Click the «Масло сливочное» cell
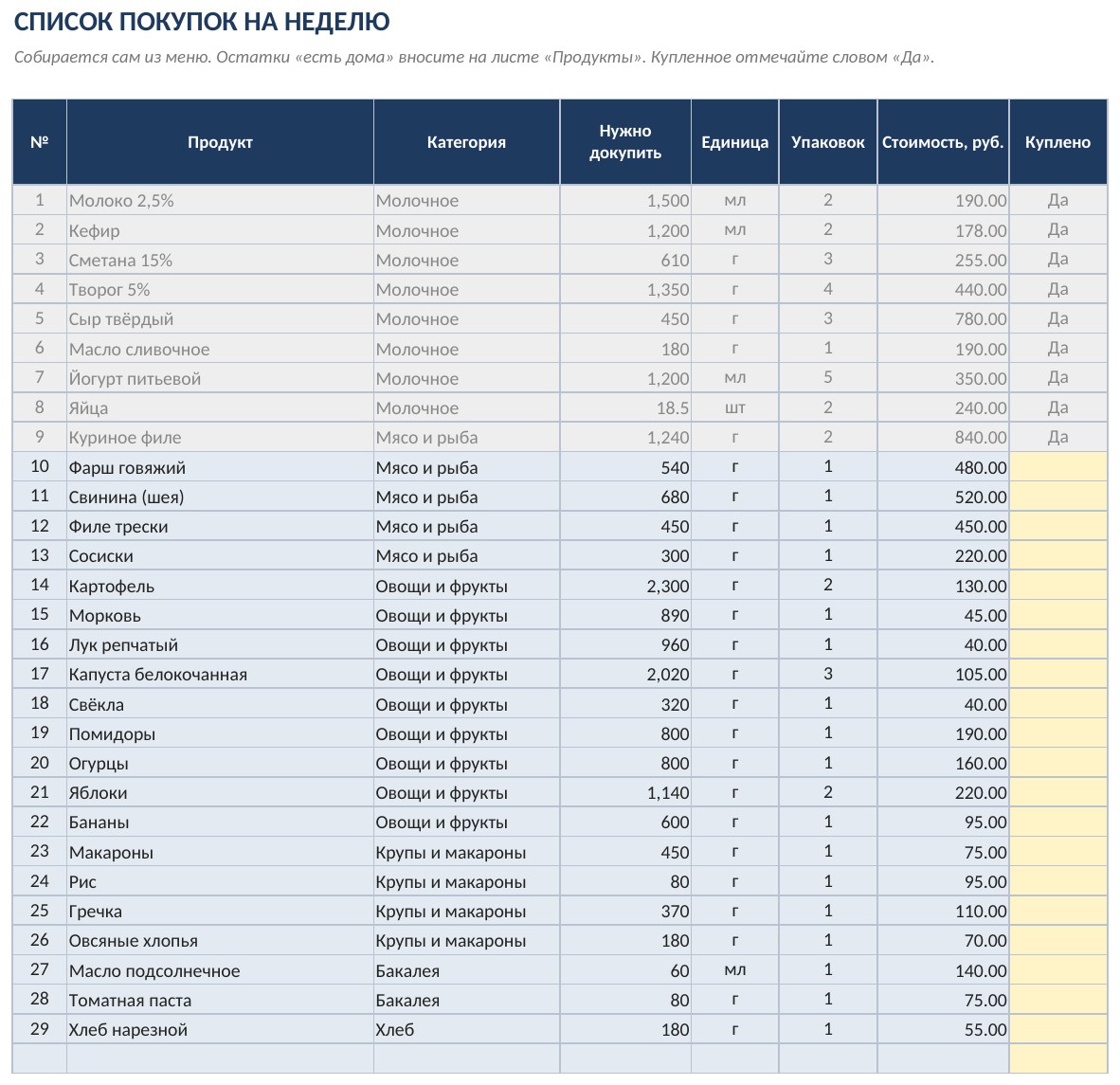 (x=220, y=349)
